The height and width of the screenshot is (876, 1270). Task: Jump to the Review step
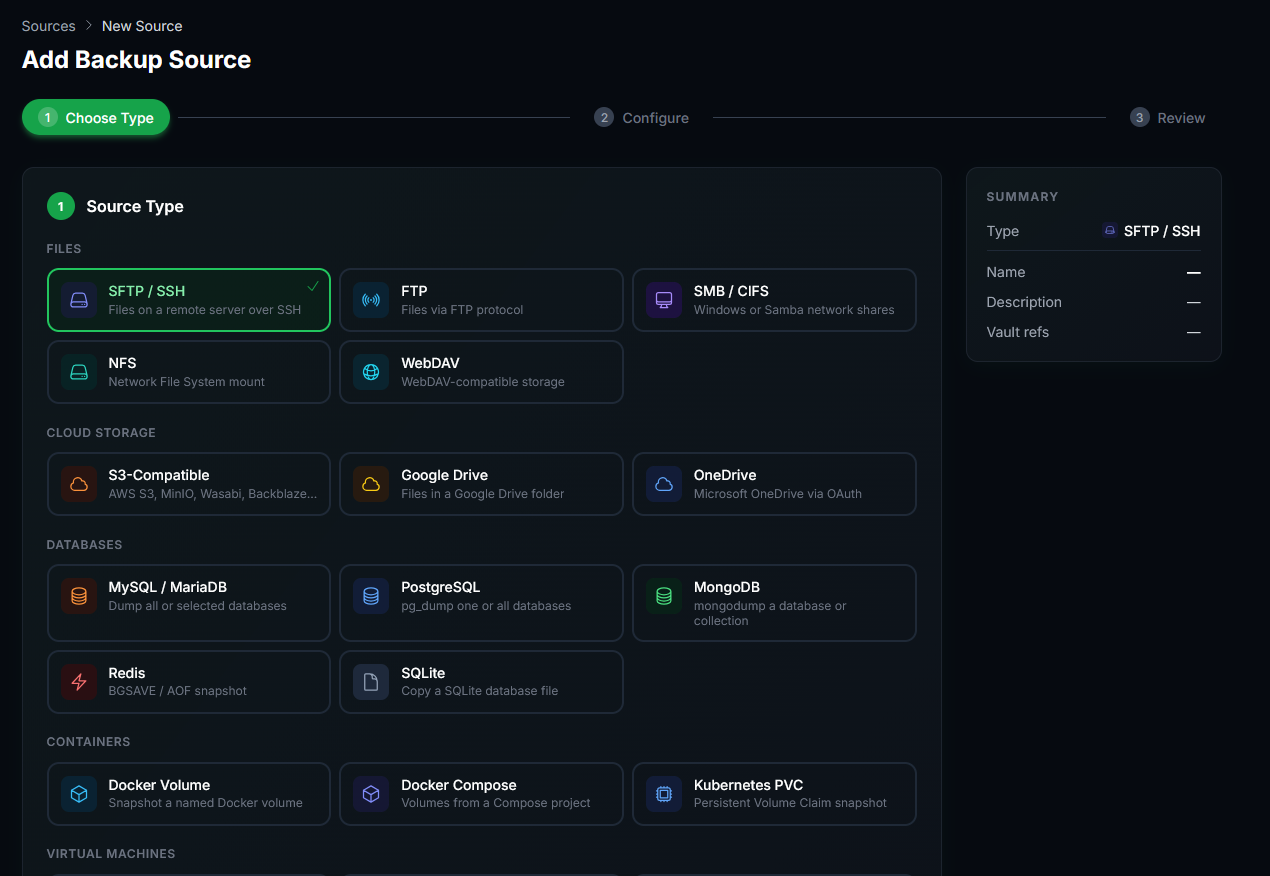1168,118
